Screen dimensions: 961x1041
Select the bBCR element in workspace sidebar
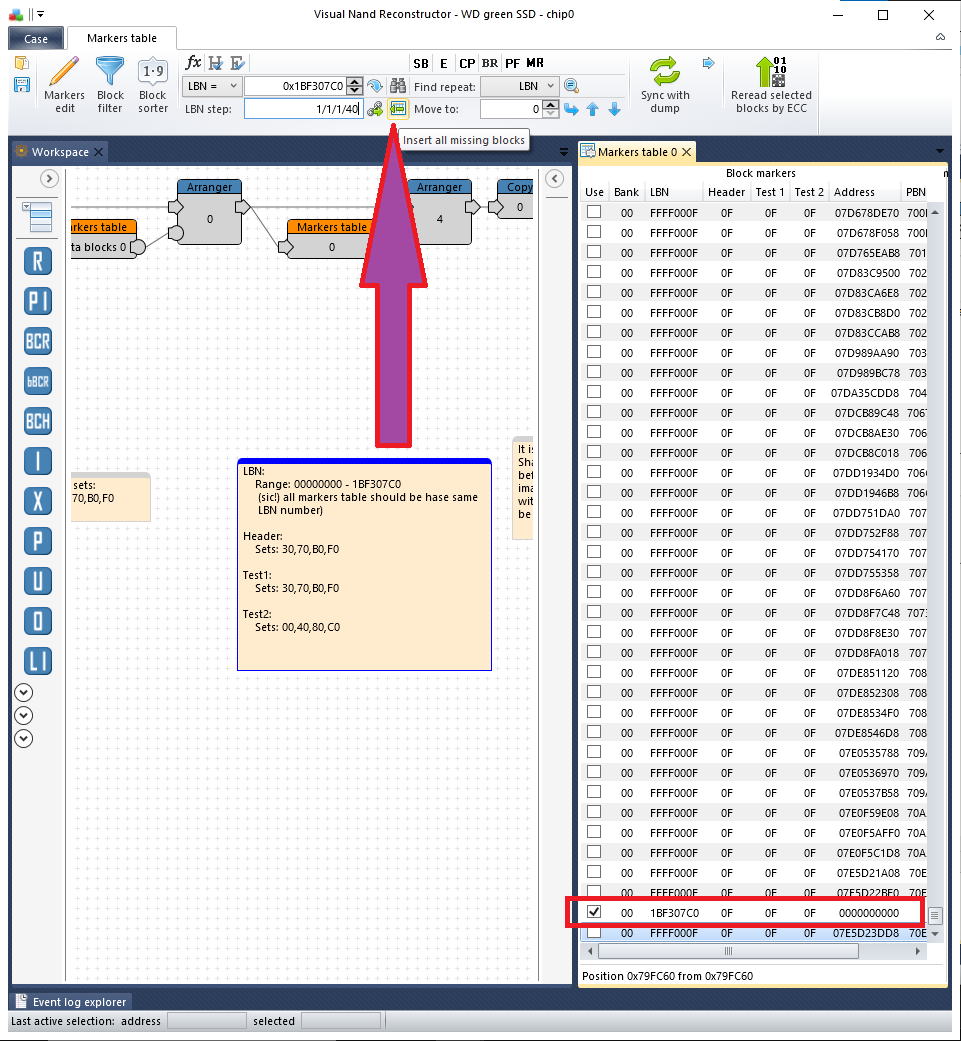coord(38,381)
